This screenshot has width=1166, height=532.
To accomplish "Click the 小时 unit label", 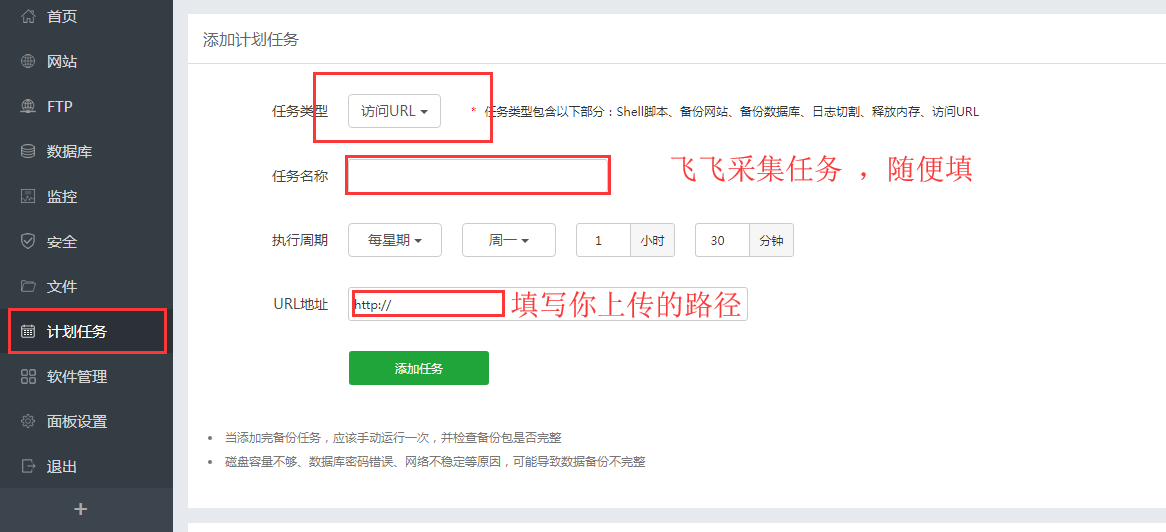I will 652,240.
